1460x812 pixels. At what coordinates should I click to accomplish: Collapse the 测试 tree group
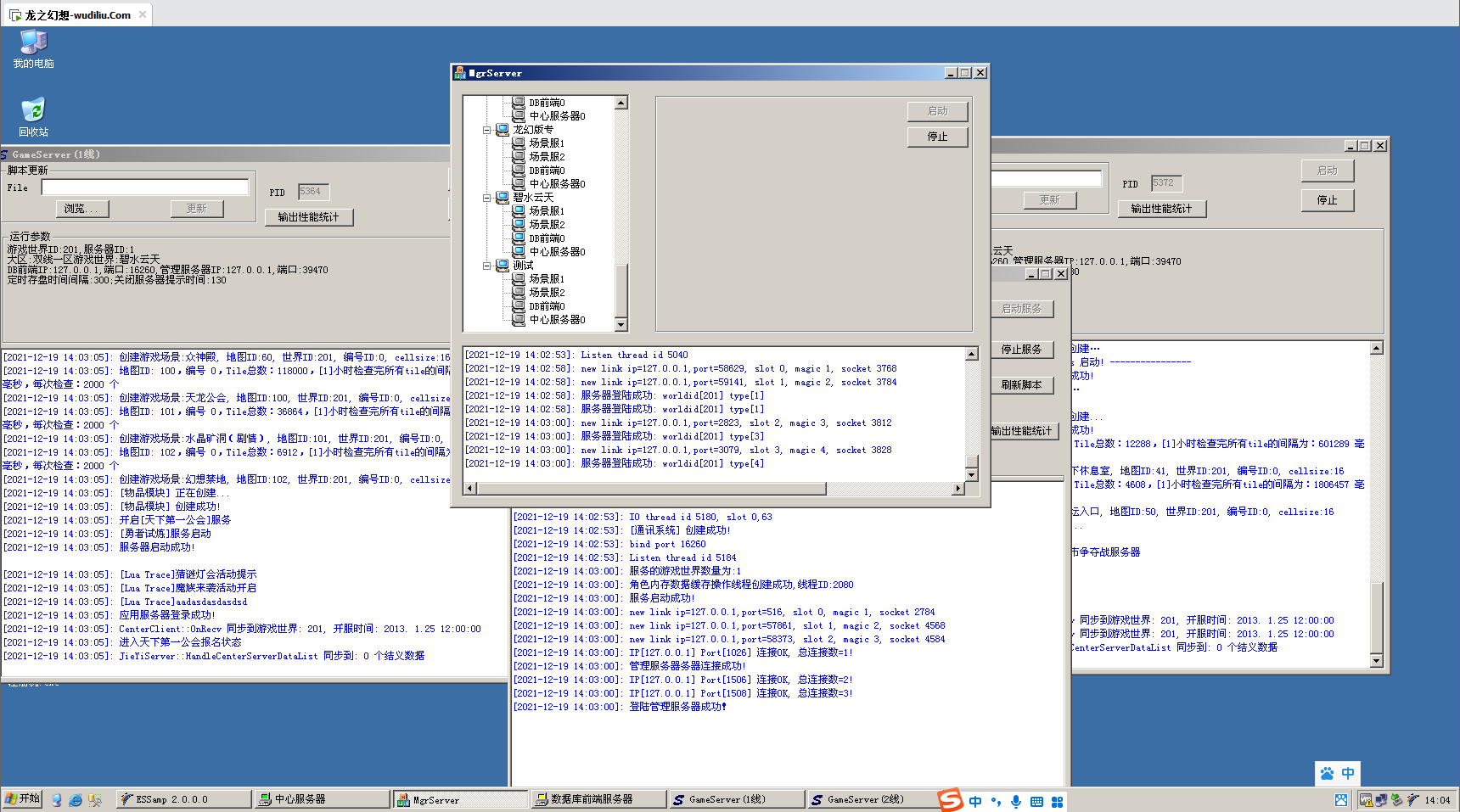click(x=487, y=266)
